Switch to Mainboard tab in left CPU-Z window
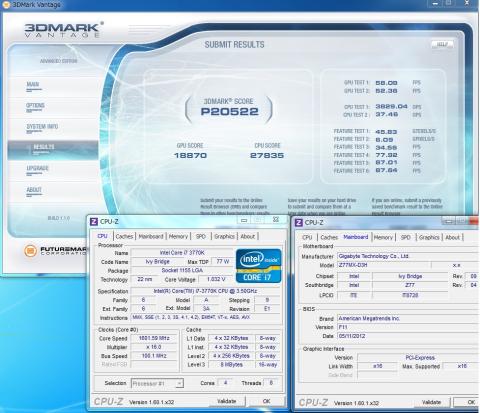The height and width of the screenshot is (413, 480). tap(151, 236)
